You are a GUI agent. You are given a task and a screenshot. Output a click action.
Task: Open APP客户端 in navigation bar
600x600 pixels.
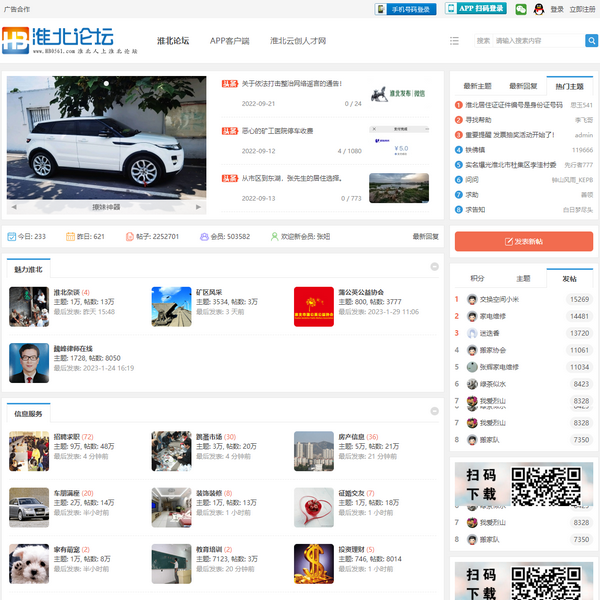point(229,41)
